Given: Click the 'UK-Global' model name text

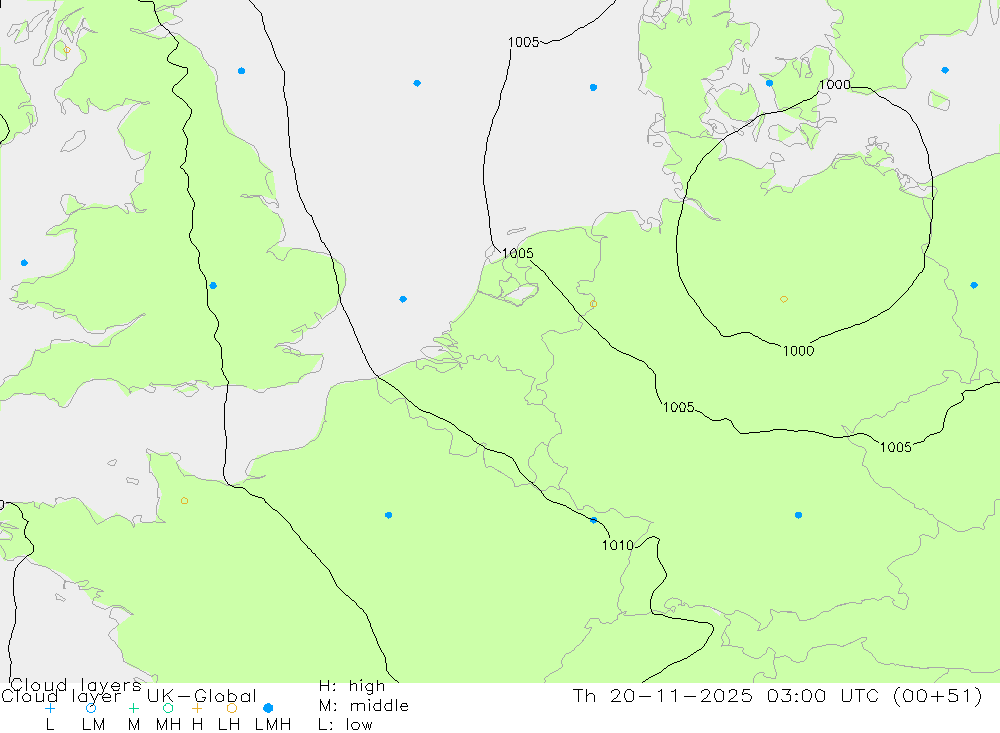Looking at the screenshot, I should point(202,696).
